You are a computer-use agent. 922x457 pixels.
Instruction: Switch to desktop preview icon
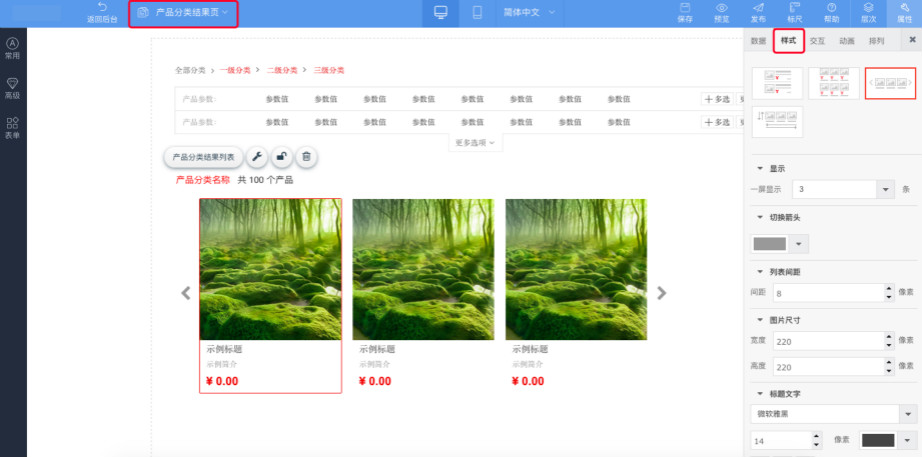point(440,13)
